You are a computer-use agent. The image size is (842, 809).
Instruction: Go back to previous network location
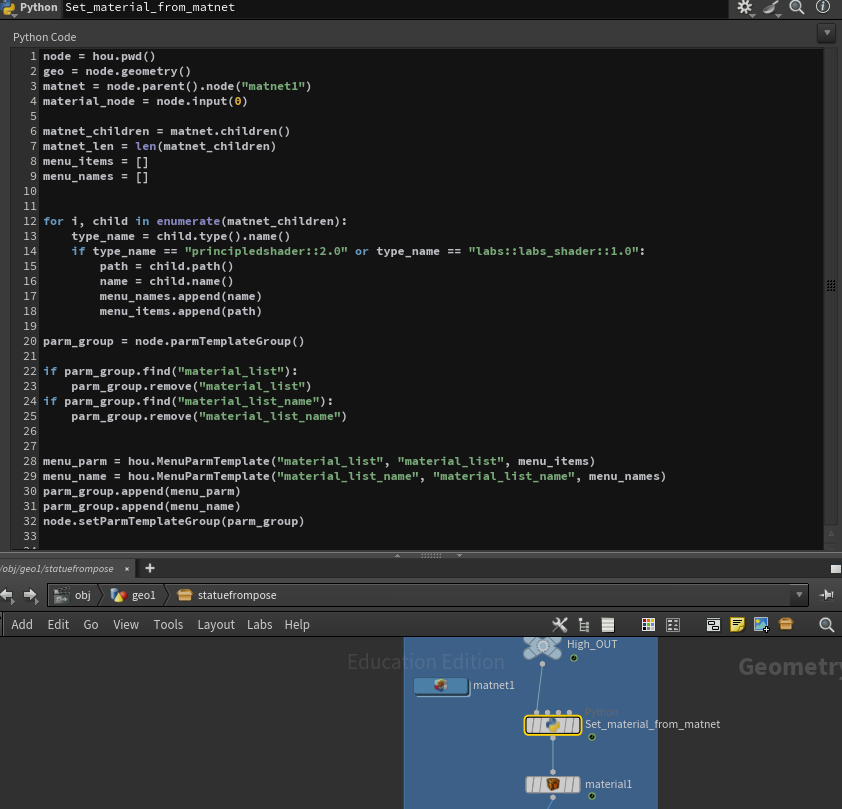click(8, 595)
